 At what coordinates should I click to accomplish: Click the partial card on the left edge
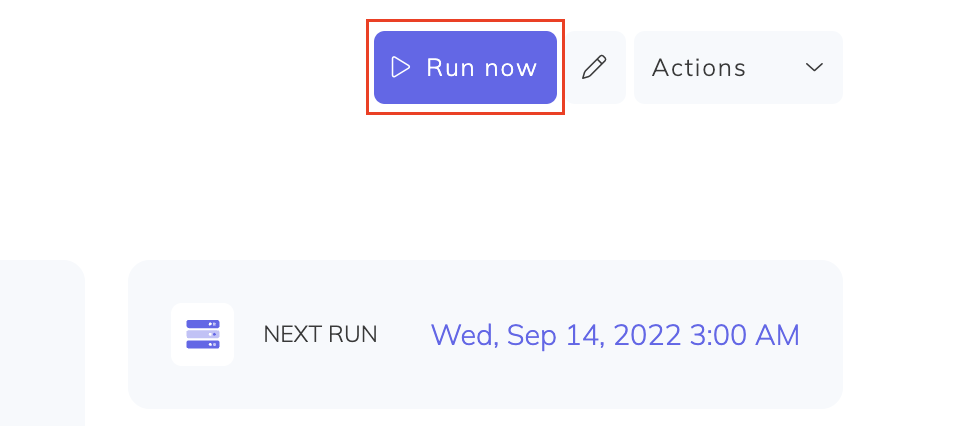pos(42,340)
